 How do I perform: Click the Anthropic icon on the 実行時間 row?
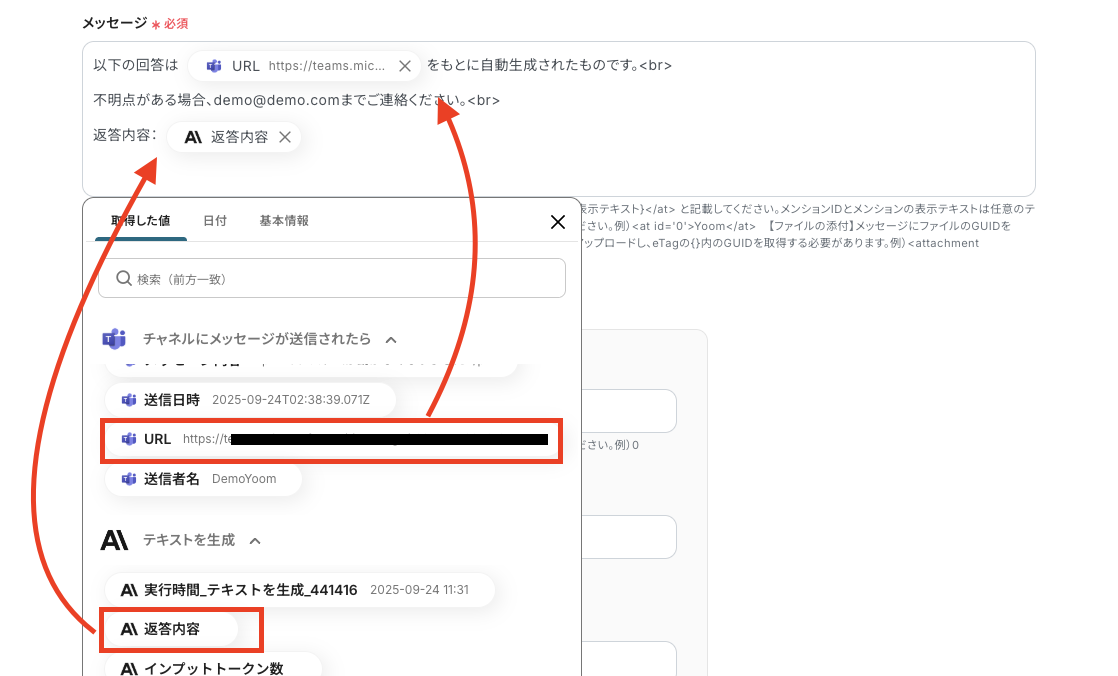(x=129, y=590)
